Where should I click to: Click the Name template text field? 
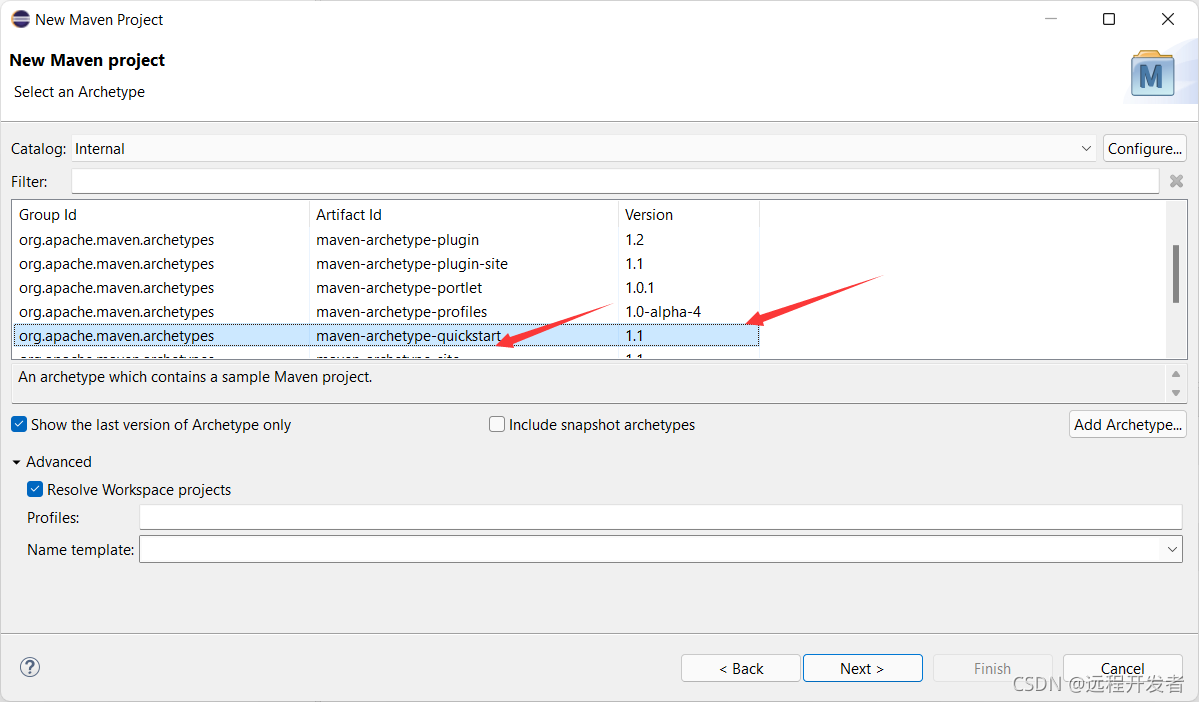pyautogui.click(x=650, y=549)
